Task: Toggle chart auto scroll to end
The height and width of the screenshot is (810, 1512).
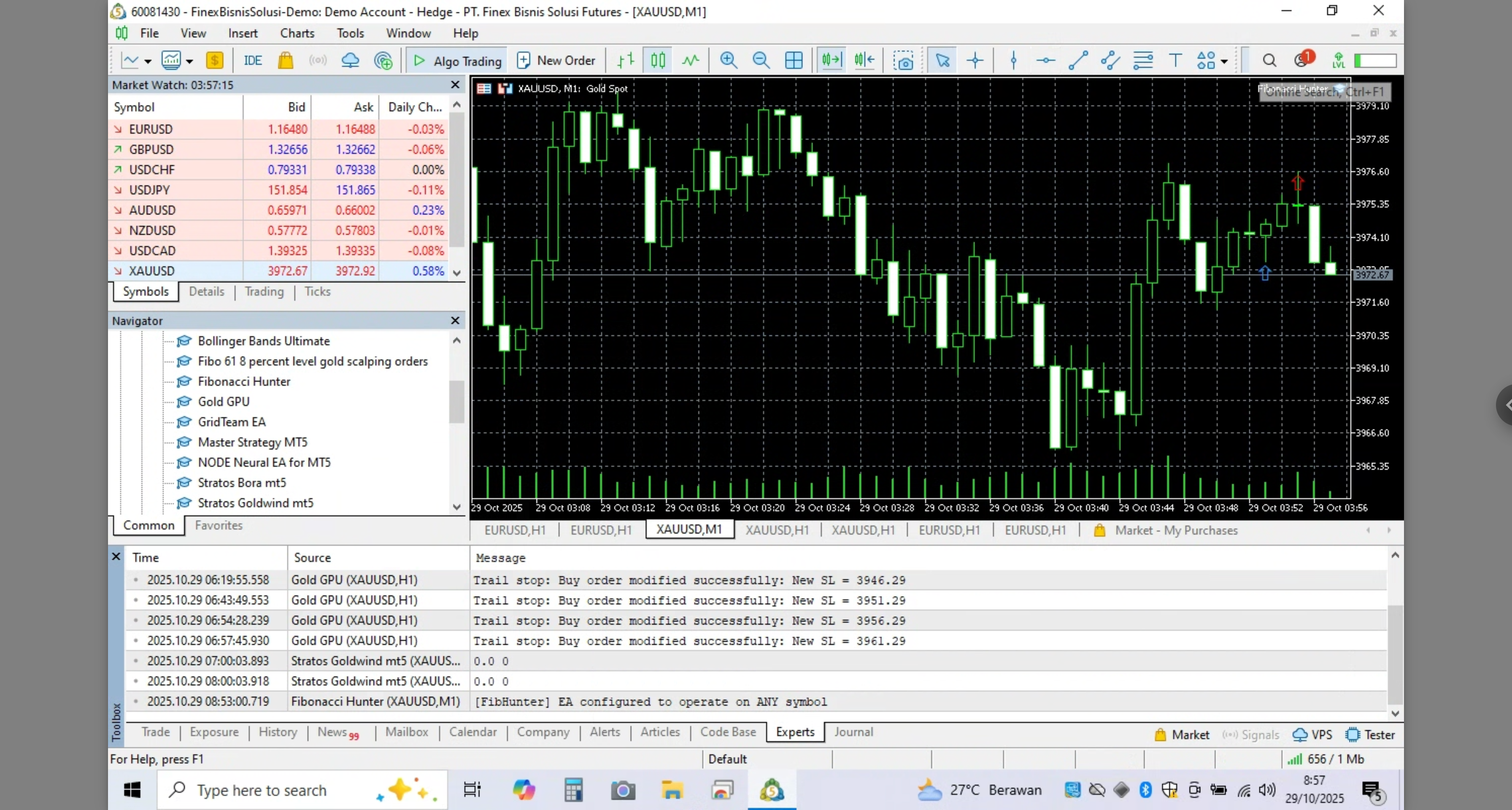Action: click(x=832, y=60)
